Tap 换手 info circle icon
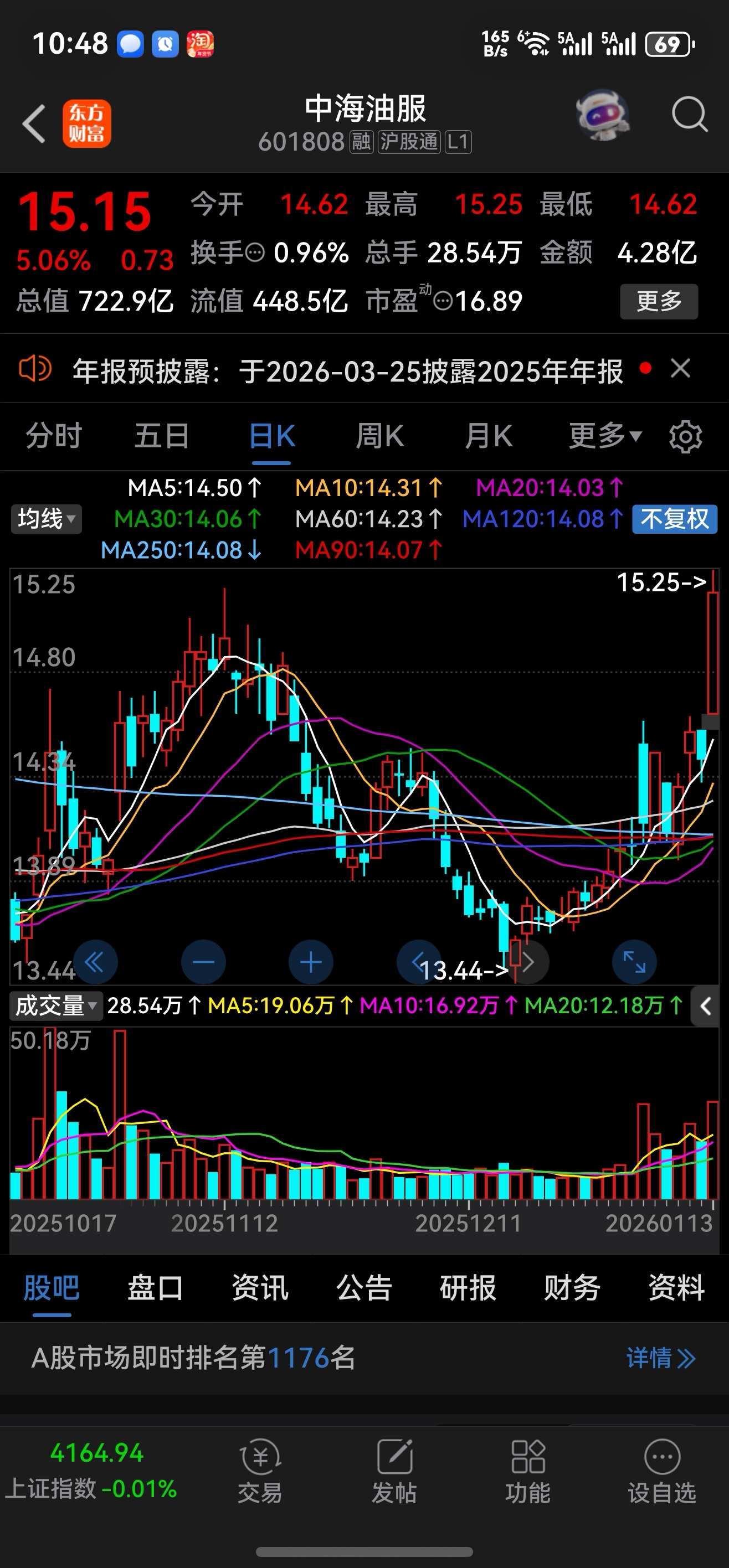This screenshot has width=729, height=1568. point(255,252)
